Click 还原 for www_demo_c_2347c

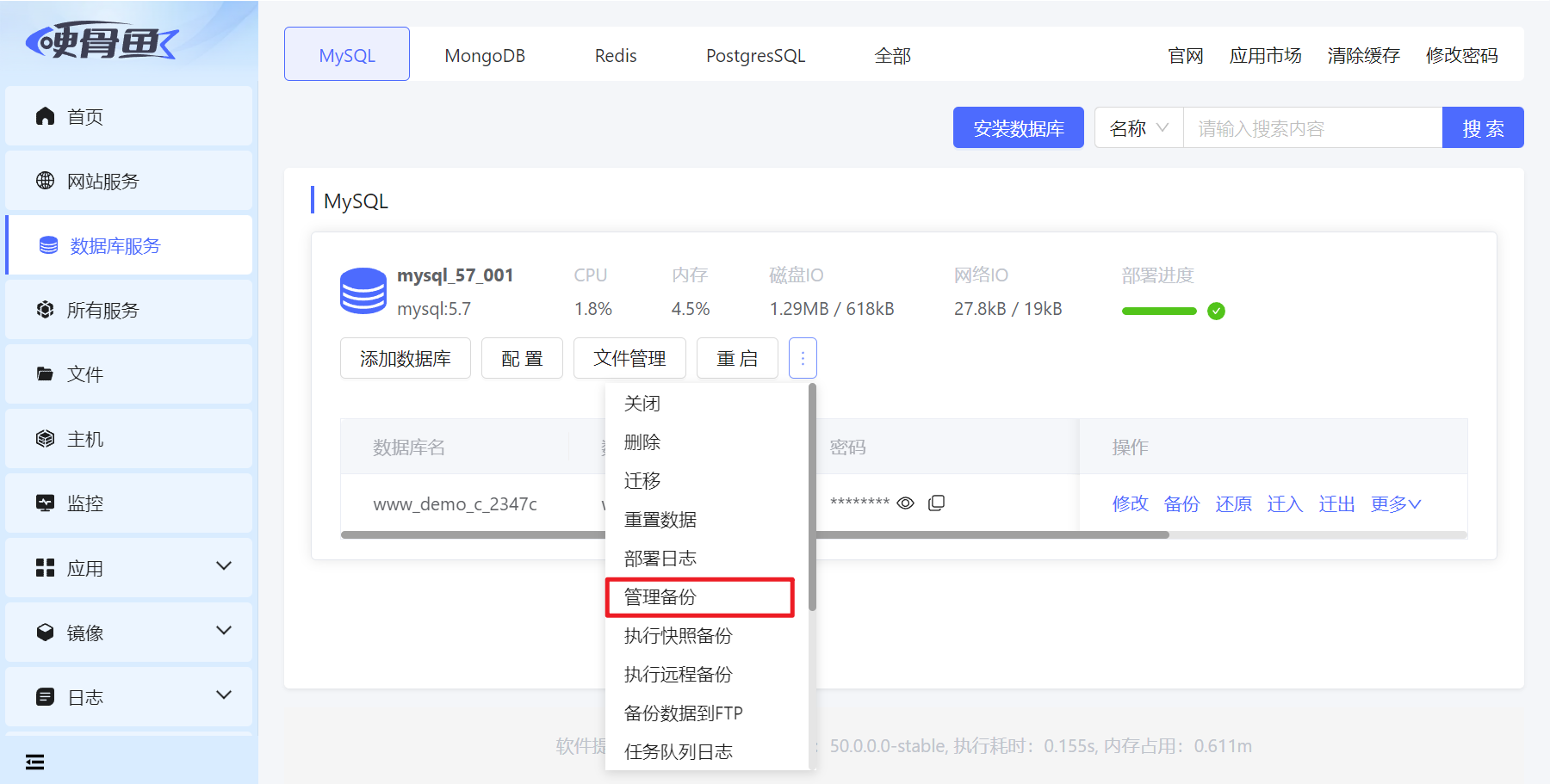coord(1233,503)
